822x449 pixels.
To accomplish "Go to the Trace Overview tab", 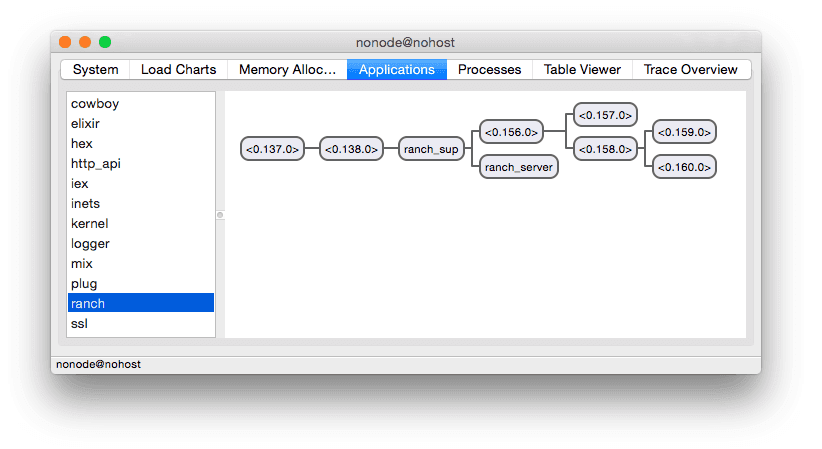I will [x=690, y=69].
